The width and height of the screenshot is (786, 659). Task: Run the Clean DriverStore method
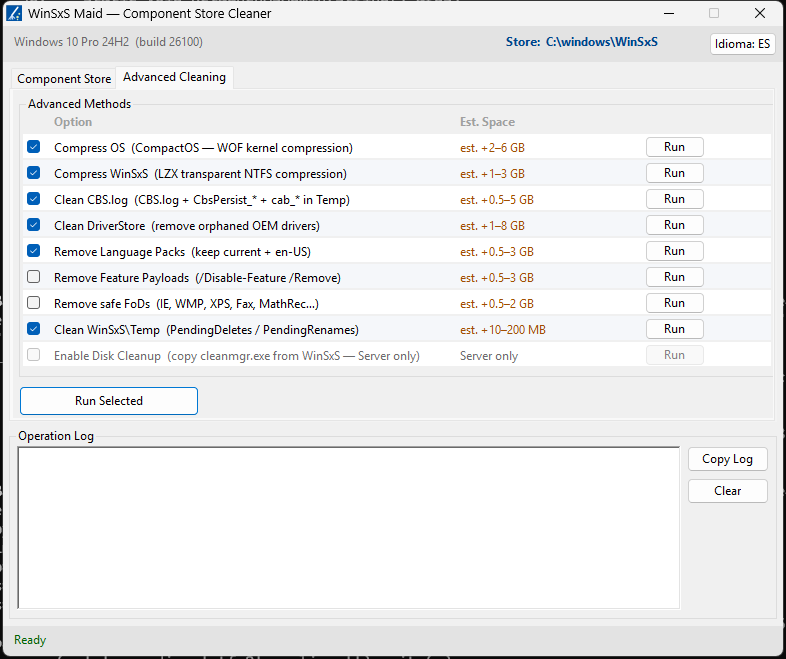pos(675,225)
